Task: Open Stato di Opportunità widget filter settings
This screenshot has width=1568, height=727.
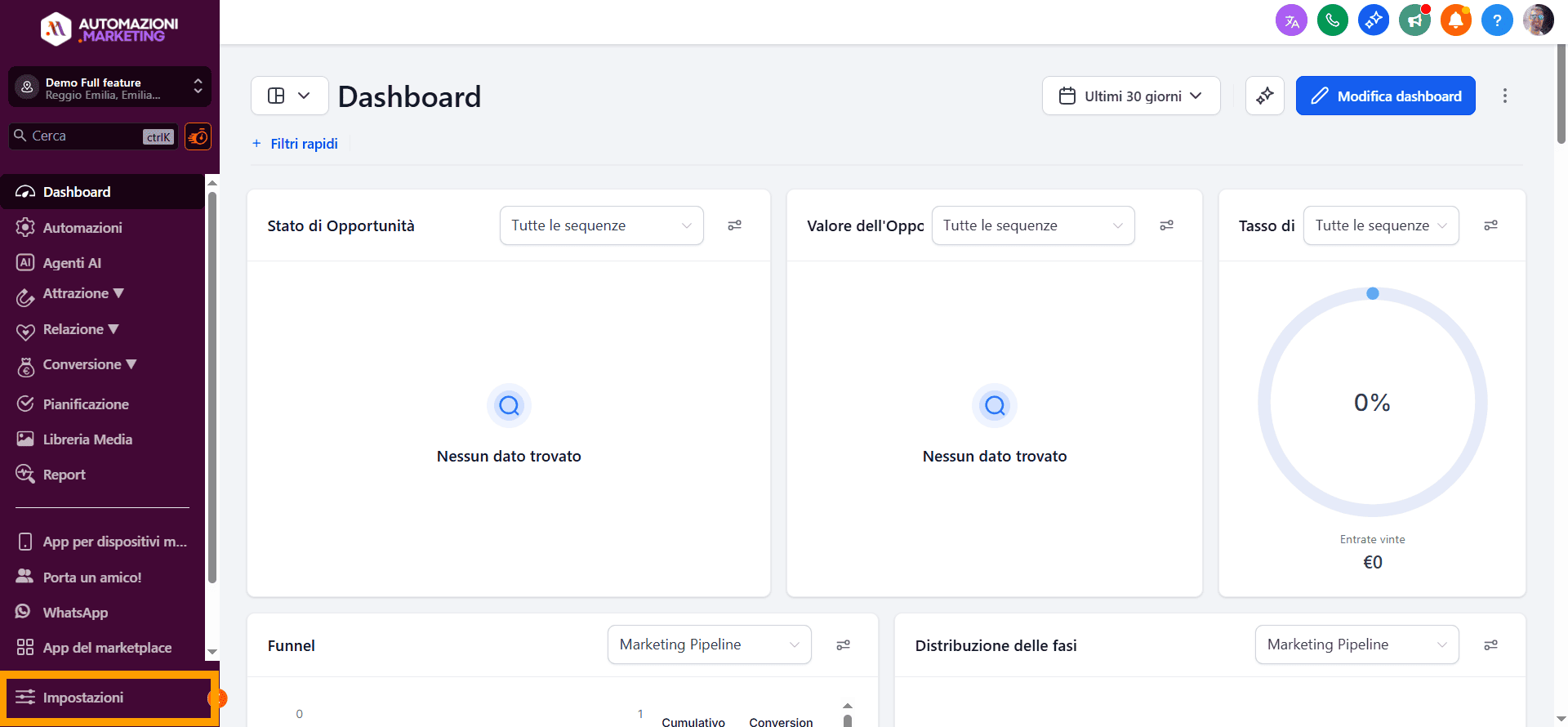Action: (735, 225)
